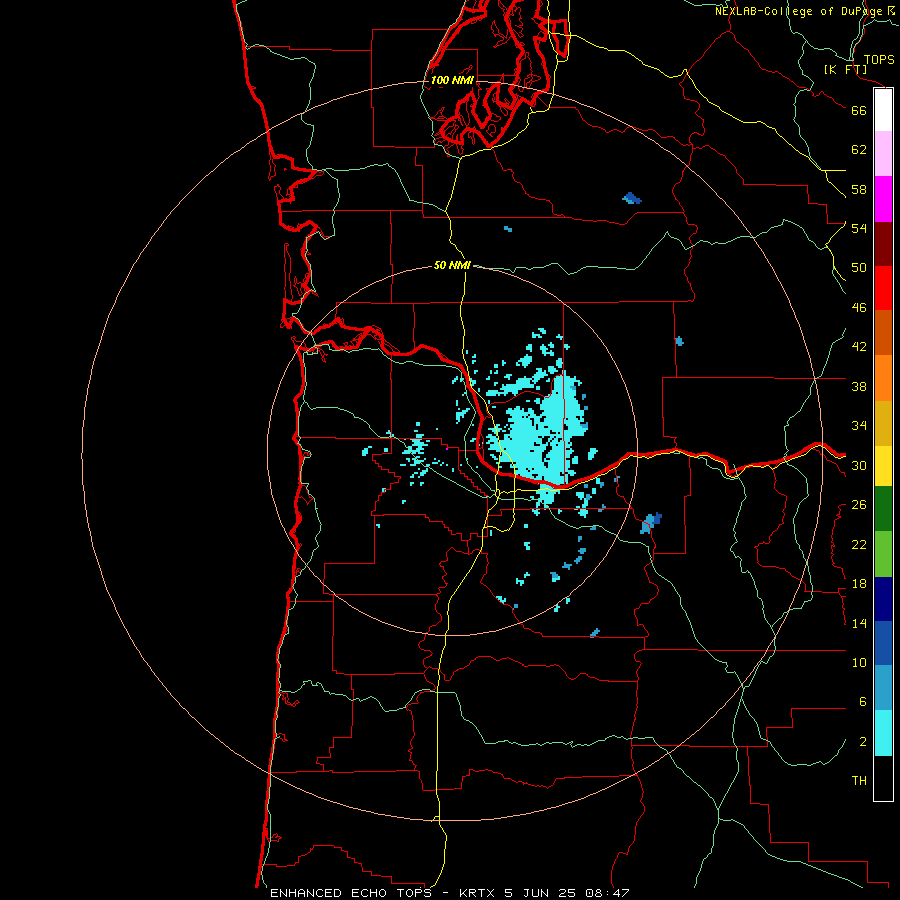Image resolution: width=900 pixels, height=900 pixels.
Task: Click the legend value '38'
Action: click(859, 386)
